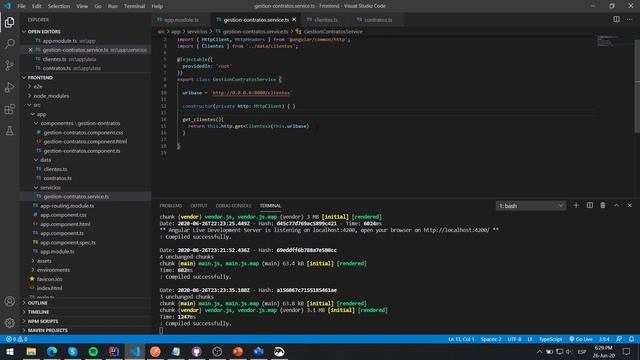Screen dimensions: 640x360
Task: Split the editor to the right
Action: coord(616,19)
